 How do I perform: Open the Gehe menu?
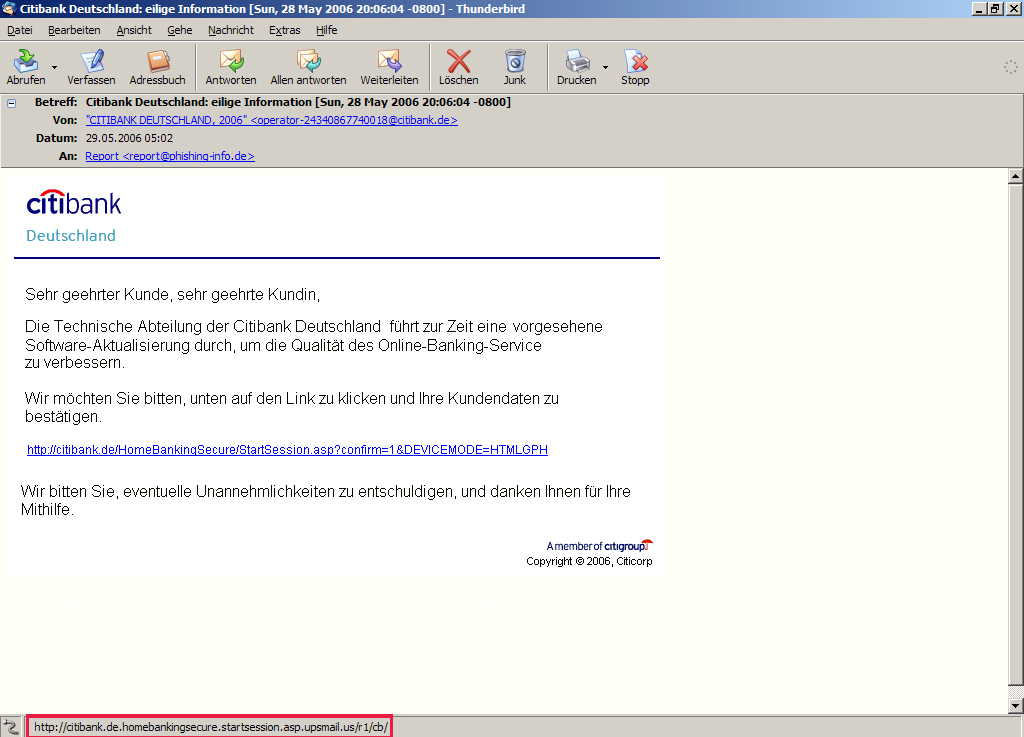click(x=180, y=30)
